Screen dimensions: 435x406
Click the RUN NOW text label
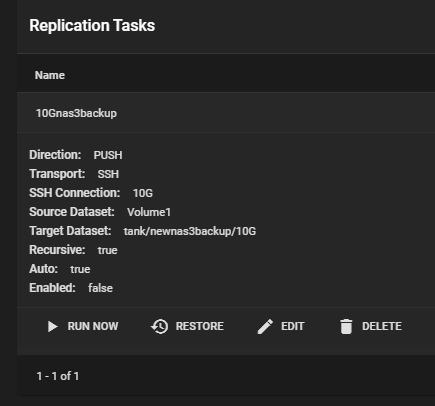tap(93, 326)
